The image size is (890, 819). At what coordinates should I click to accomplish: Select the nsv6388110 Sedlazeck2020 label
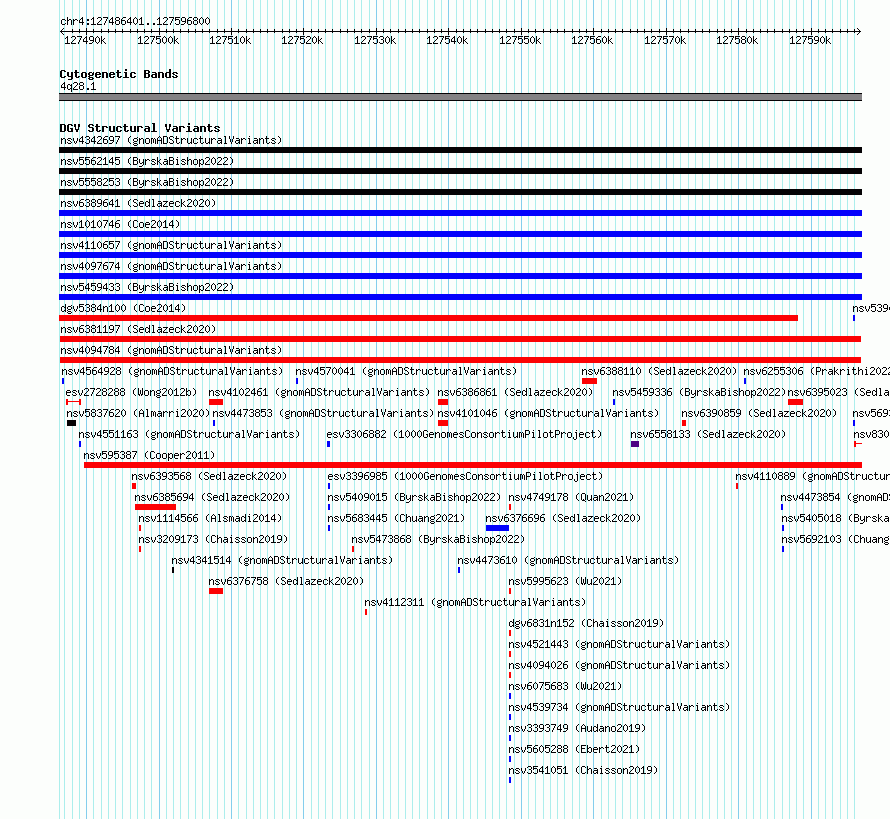pyautogui.click(x=659, y=371)
